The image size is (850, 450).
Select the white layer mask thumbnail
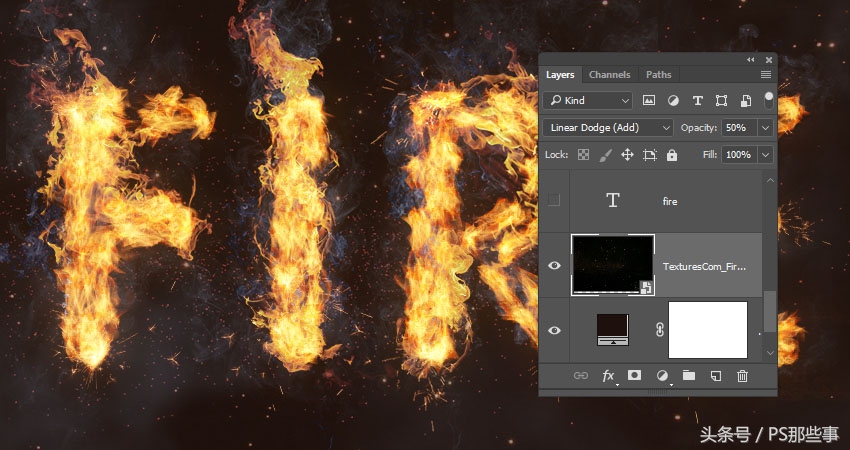coord(708,330)
